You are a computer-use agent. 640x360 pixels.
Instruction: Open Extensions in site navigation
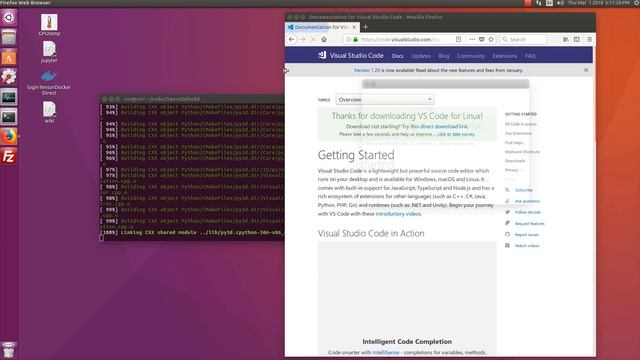[x=504, y=56]
